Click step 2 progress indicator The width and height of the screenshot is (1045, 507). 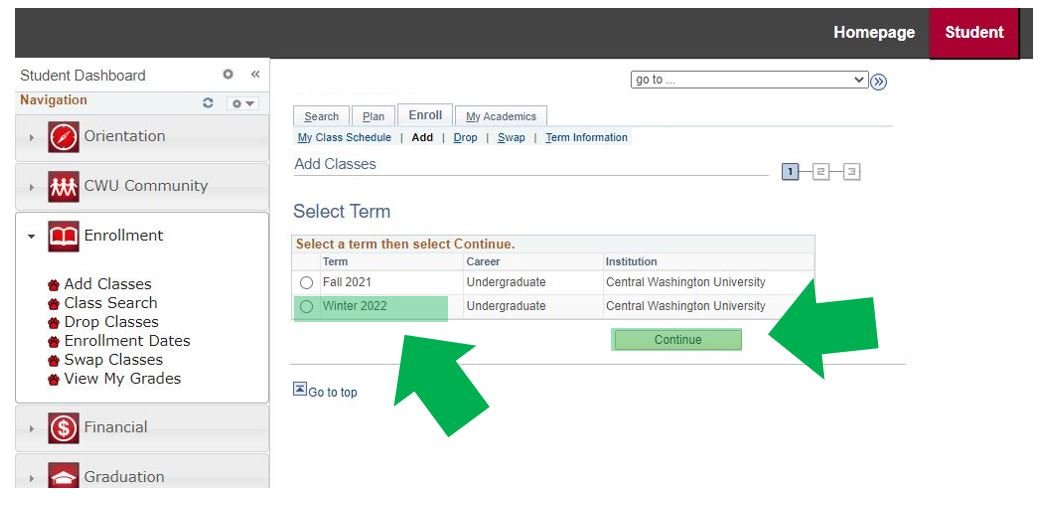(x=821, y=172)
